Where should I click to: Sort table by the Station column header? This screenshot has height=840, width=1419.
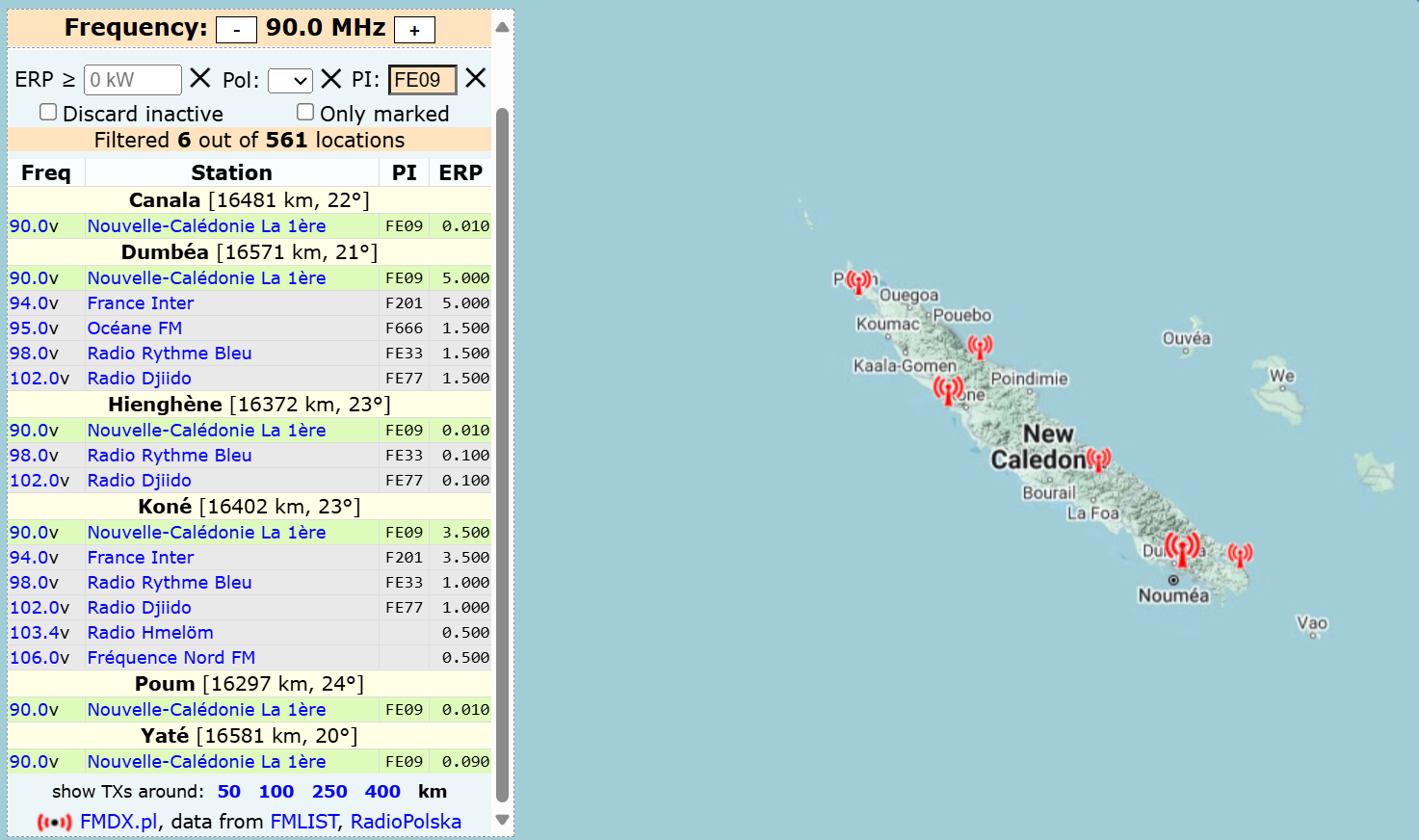231,172
